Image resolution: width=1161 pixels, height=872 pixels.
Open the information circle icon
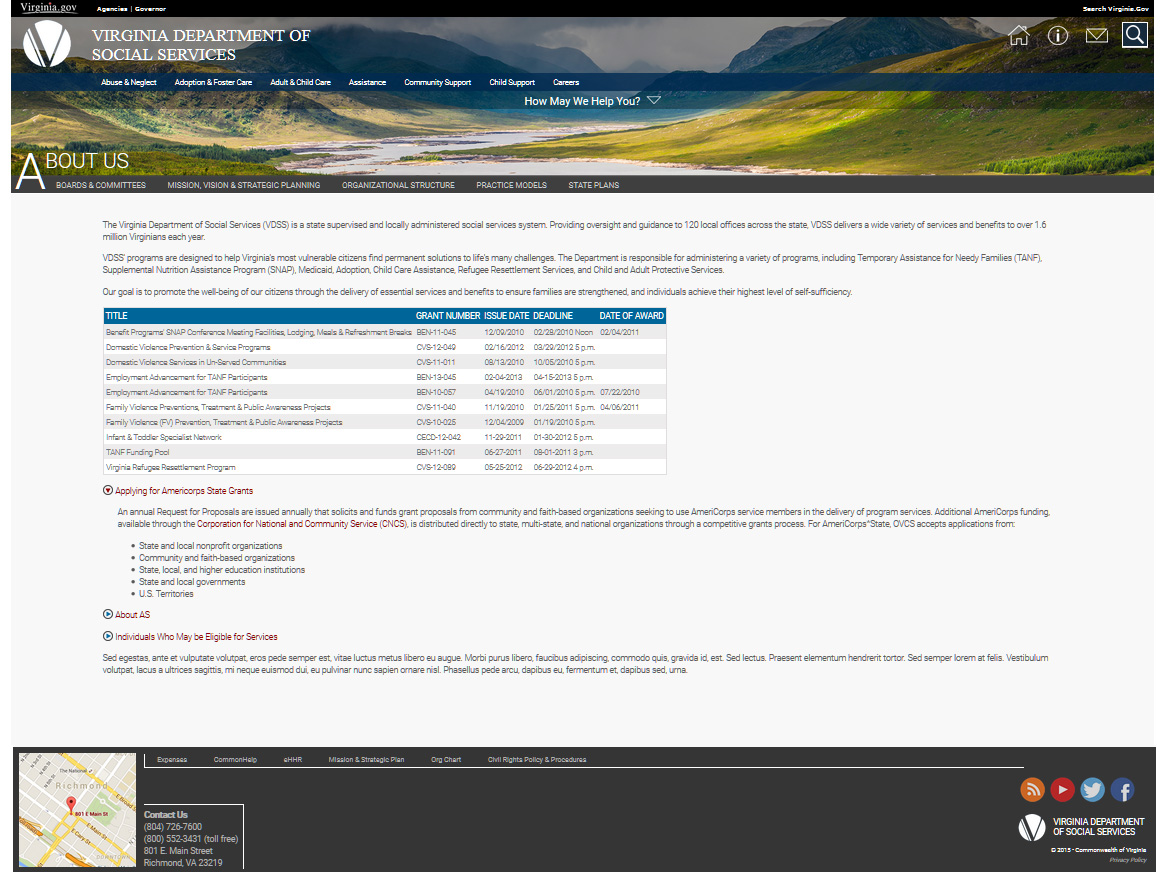tap(1058, 36)
